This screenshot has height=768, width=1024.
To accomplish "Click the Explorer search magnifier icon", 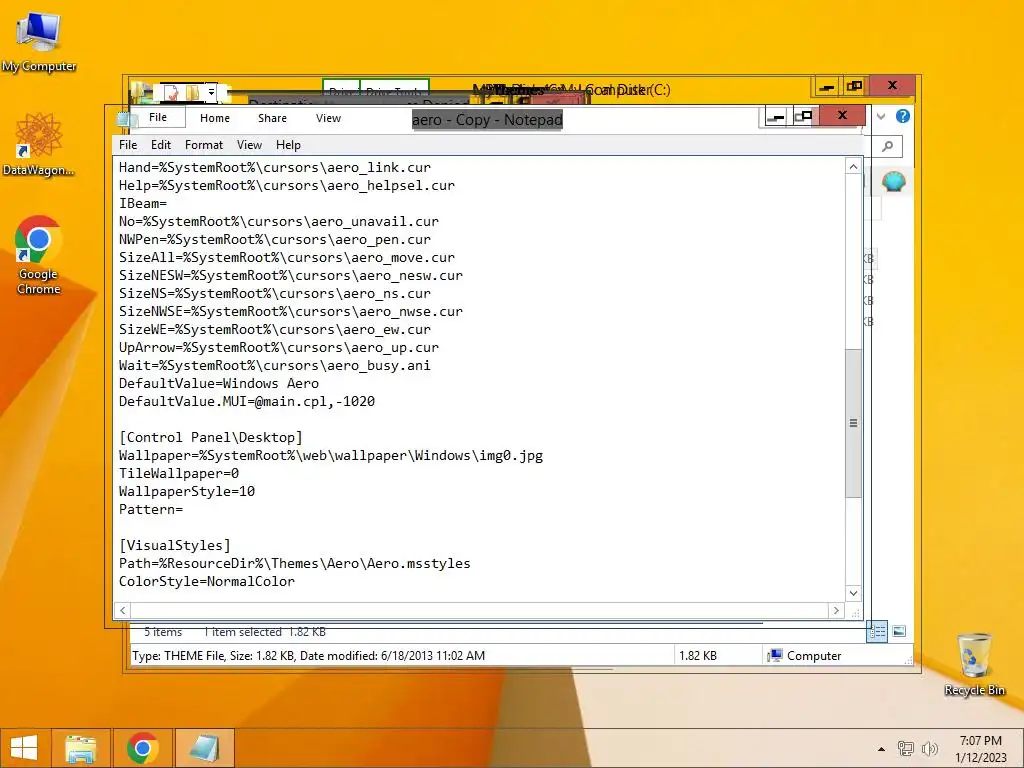I will click(888, 146).
